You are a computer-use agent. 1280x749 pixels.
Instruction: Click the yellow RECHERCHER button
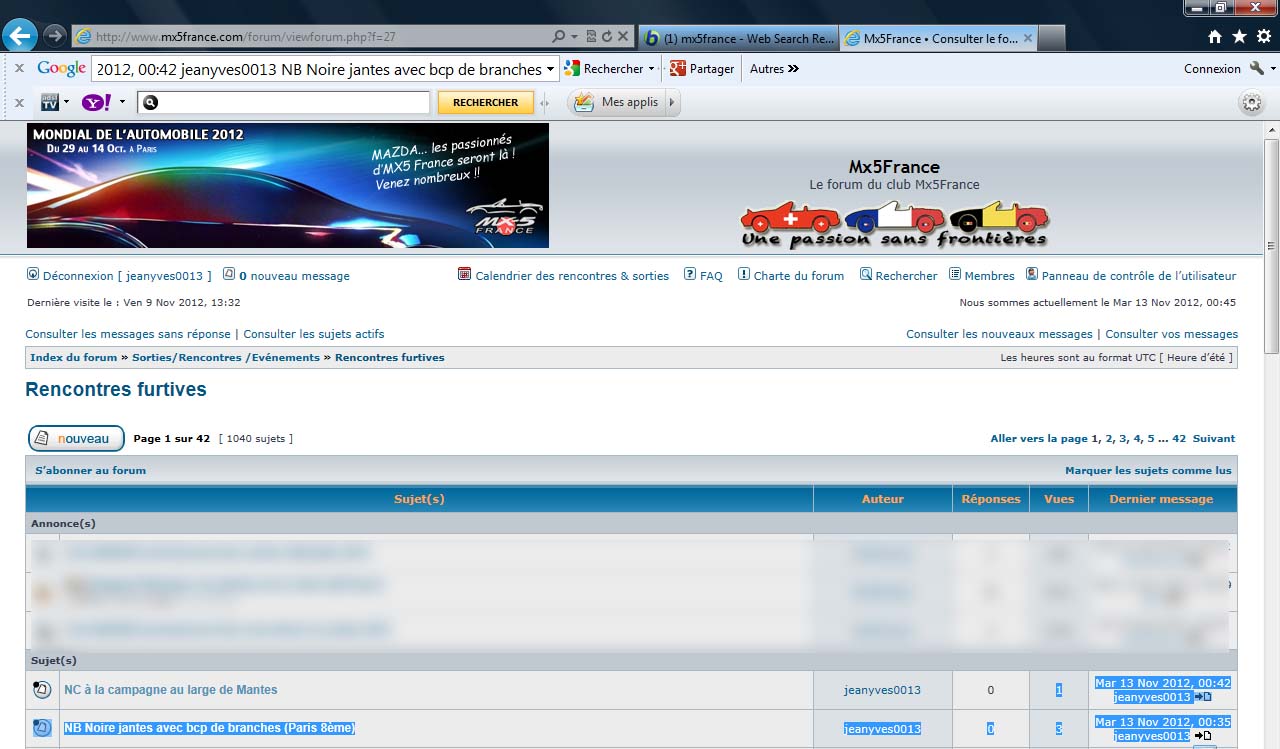coord(485,102)
